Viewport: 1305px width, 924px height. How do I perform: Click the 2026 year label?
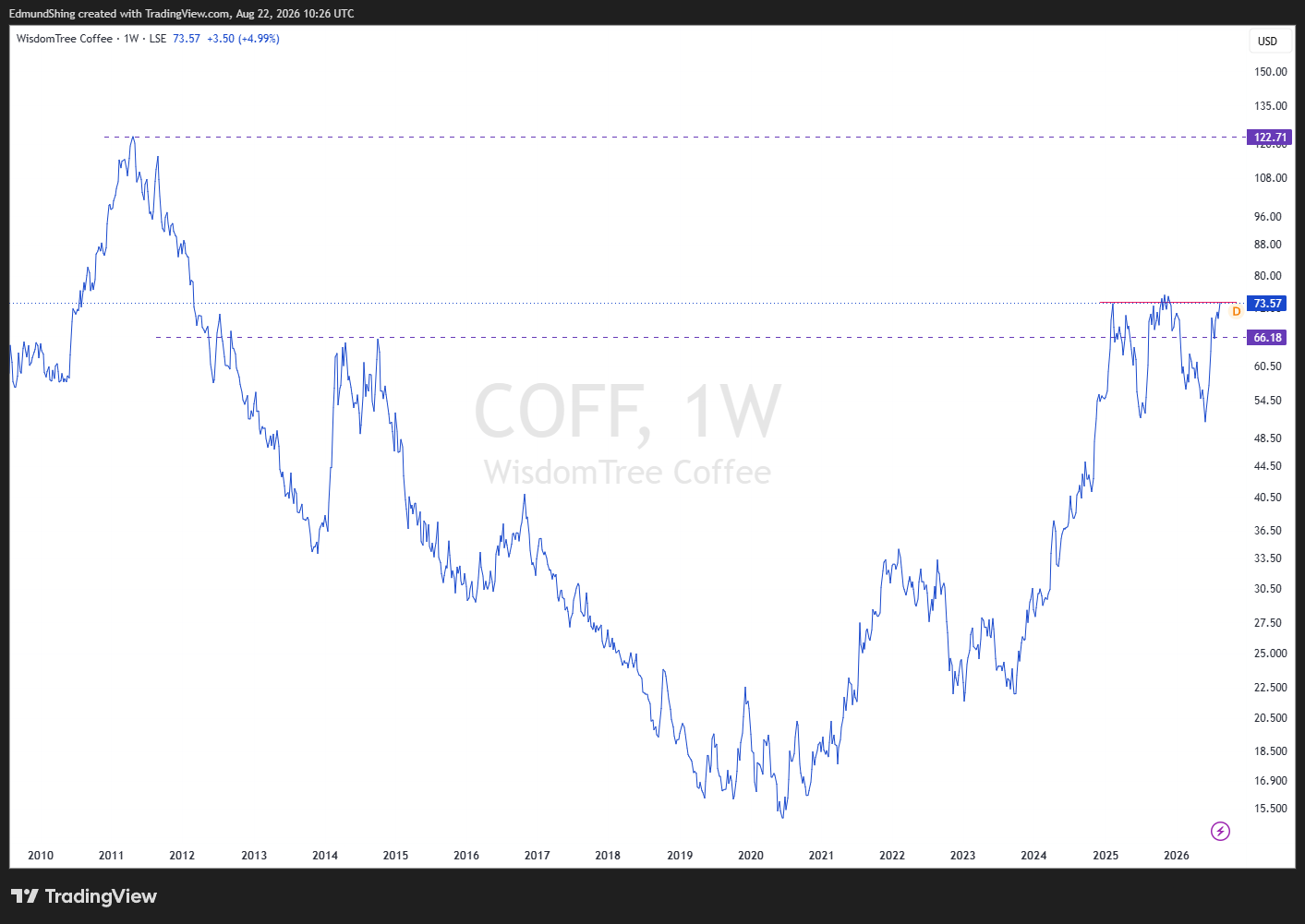[x=1177, y=856]
